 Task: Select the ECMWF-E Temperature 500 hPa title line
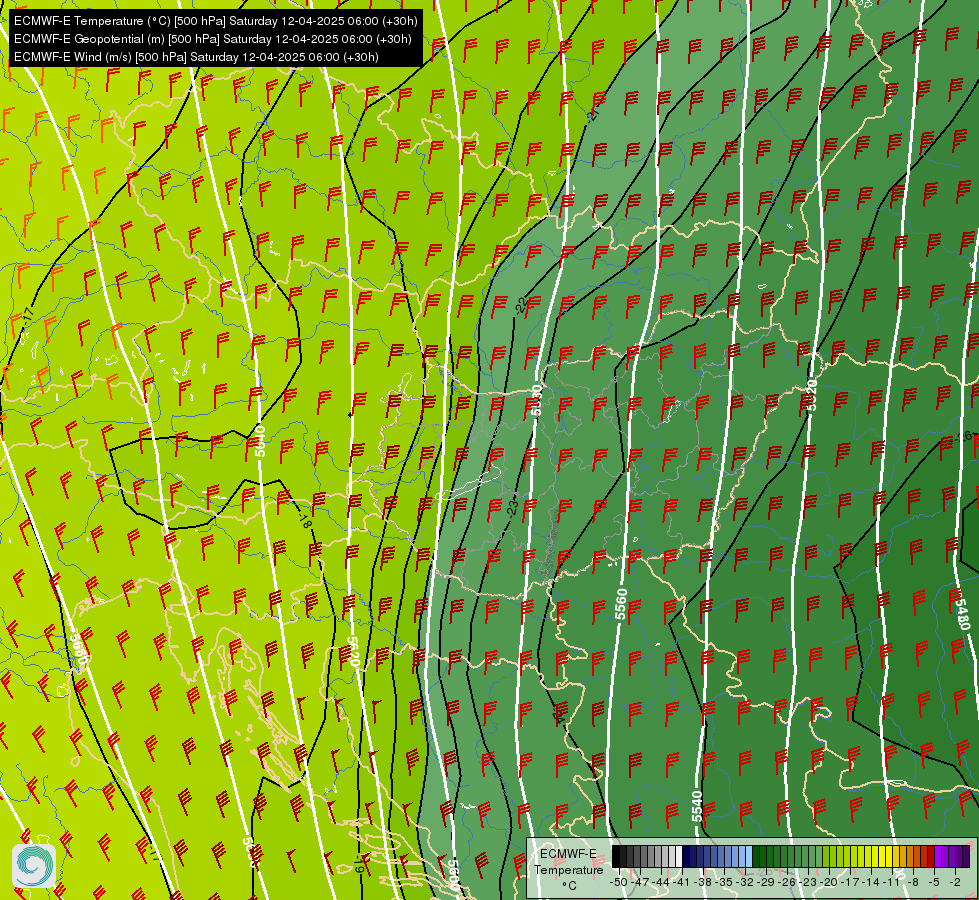[x=215, y=21]
